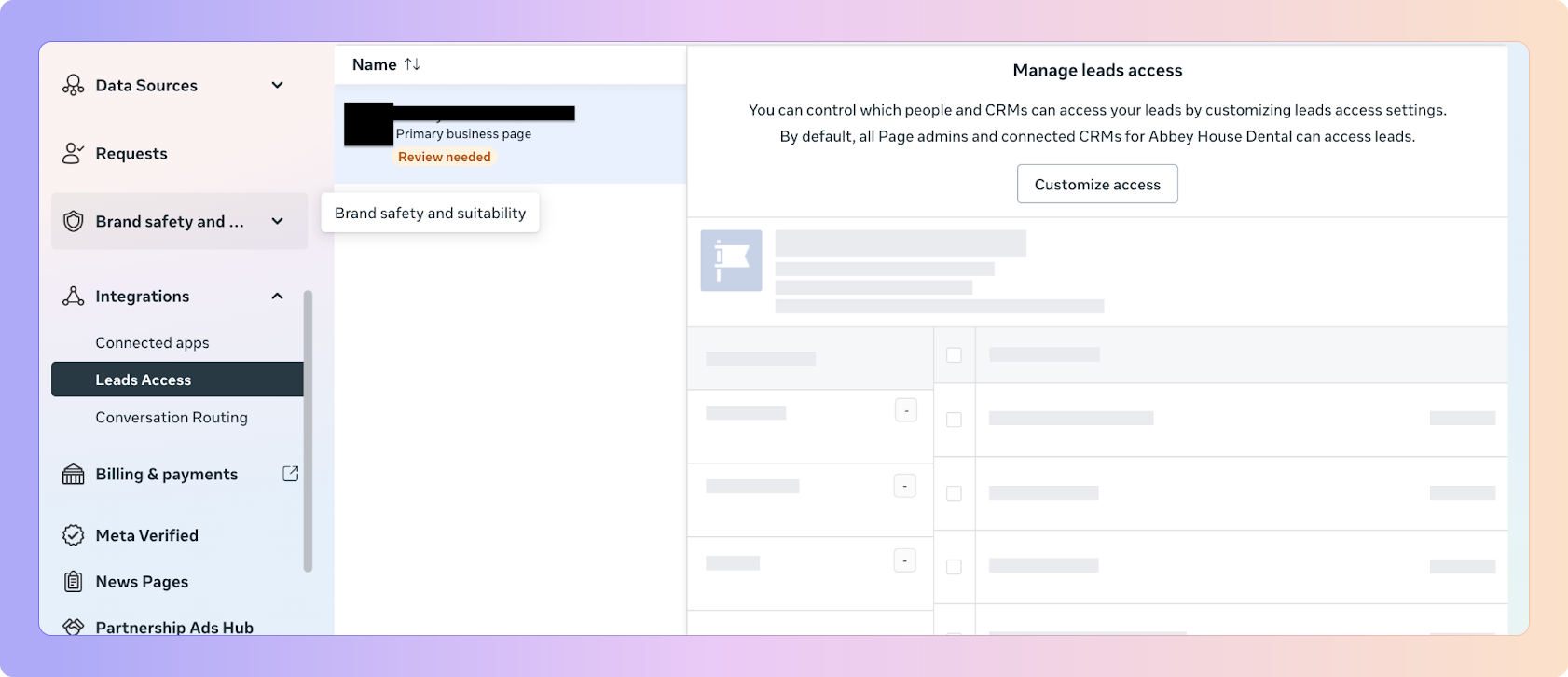Click the Integrations triangle icon
The width and height of the screenshot is (1568, 677).
click(x=73, y=297)
